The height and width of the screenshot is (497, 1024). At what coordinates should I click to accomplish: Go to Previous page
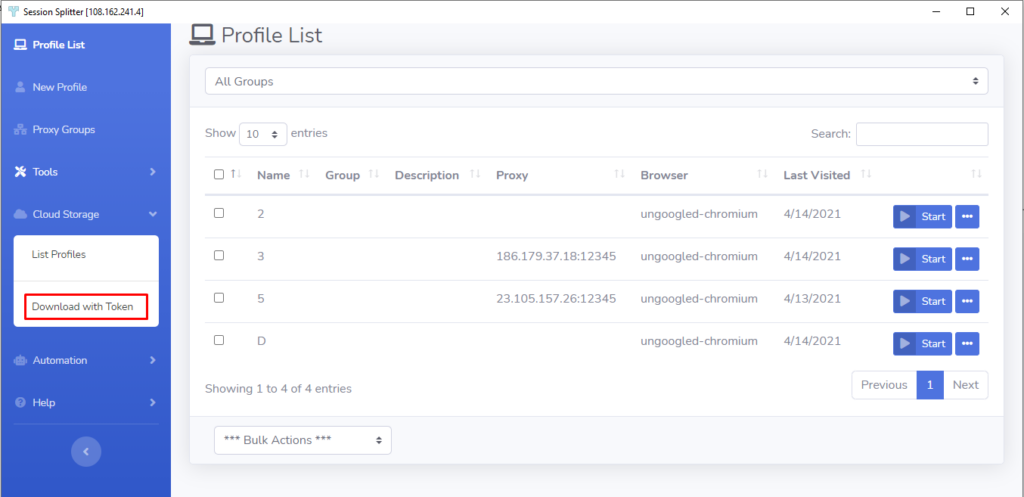[884, 385]
